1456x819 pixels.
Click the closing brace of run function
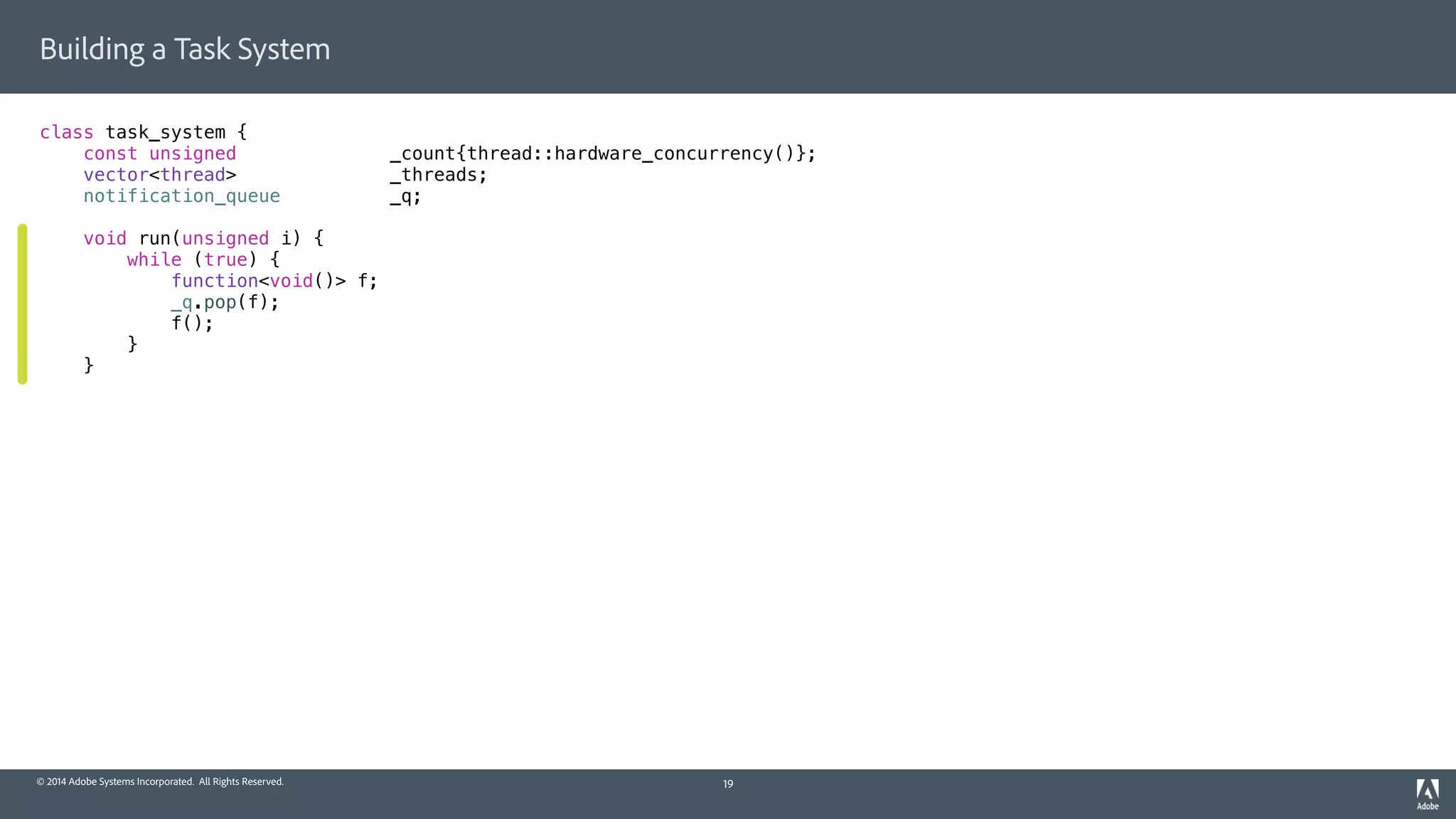89,365
